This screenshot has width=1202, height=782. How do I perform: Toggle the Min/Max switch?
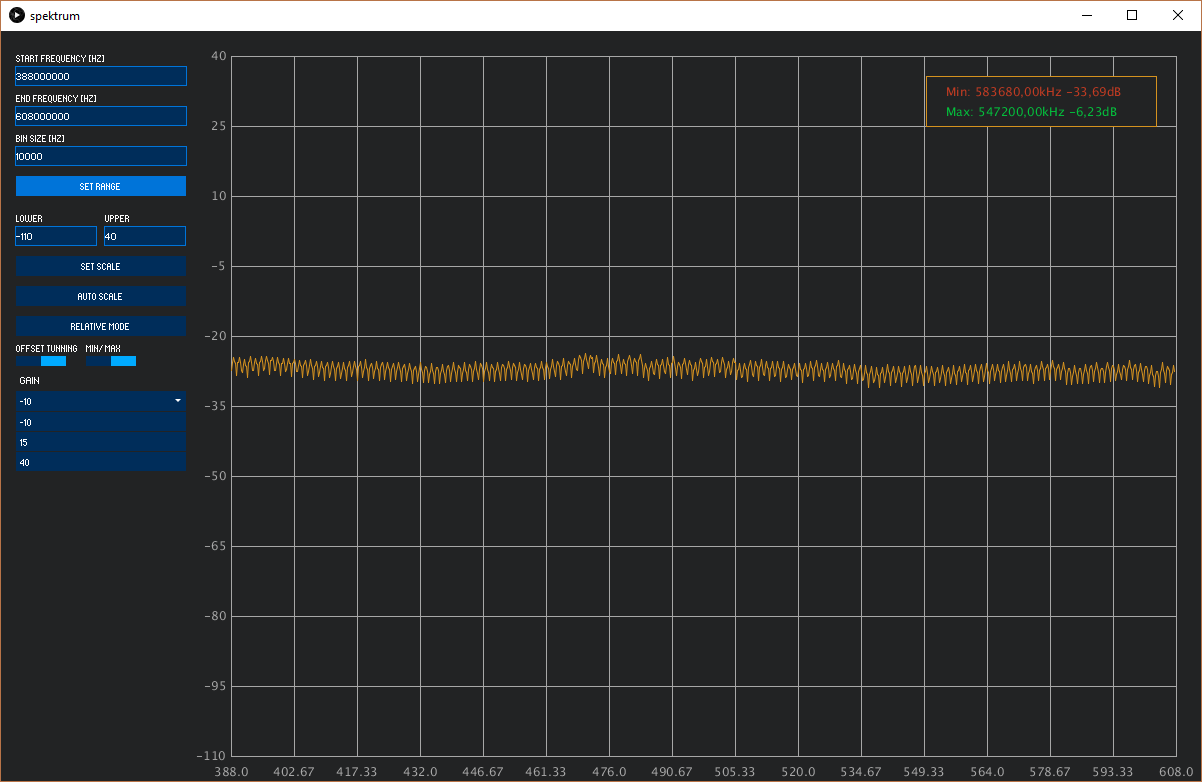click(111, 360)
